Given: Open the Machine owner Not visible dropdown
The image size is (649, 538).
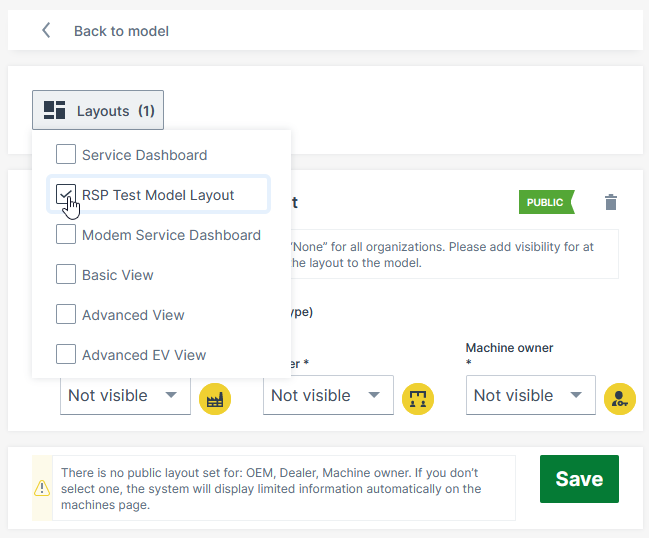Looking at the screenshot, I should (531, 395).
